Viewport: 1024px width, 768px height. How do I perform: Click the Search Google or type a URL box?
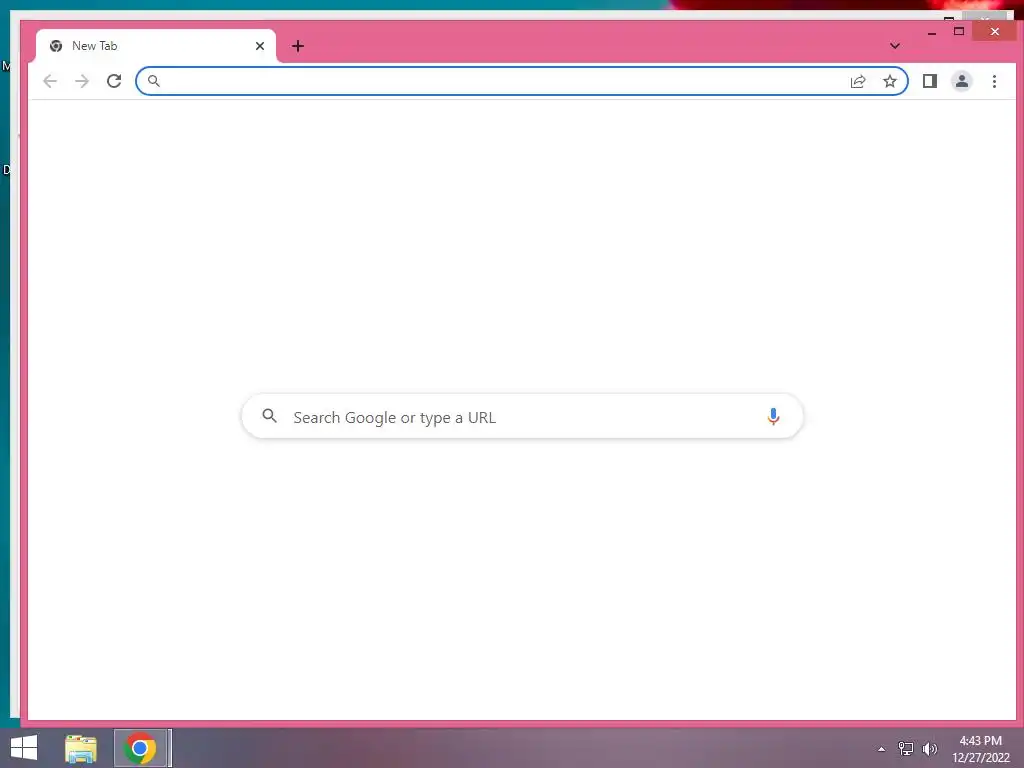coord(522,416)
